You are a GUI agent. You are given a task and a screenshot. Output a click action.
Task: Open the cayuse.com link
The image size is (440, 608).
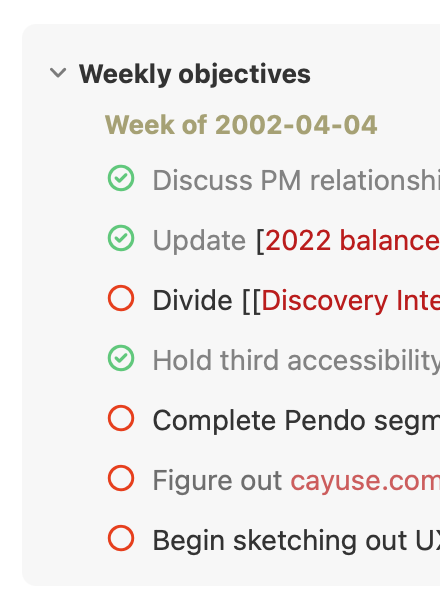tap(365, 481)
